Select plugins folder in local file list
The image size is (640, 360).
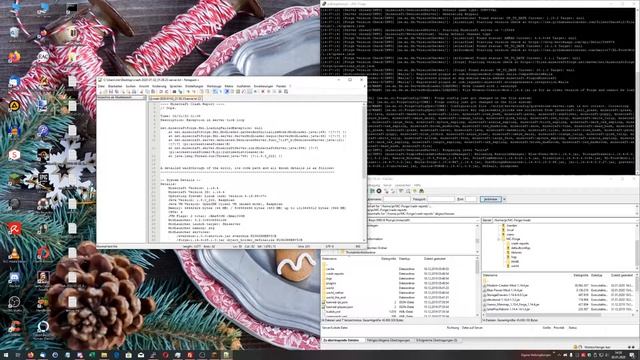[331, 283]
